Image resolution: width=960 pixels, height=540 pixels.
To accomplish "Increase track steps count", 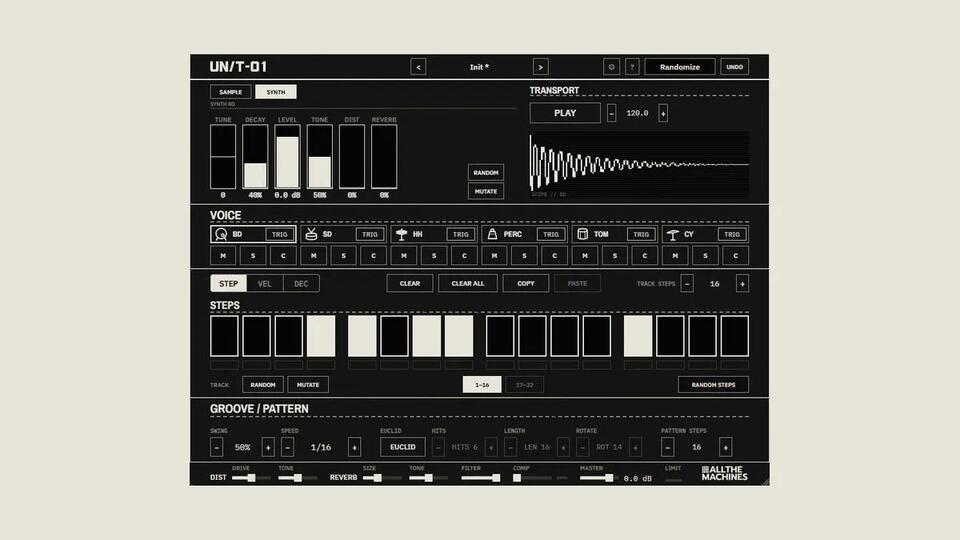I will [742, 283].
